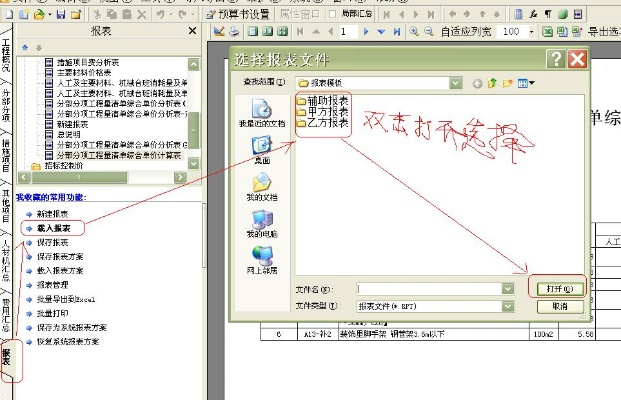Open the view menu dropdown in dialog
Image resolution: width=621 pixels, height=400 pixels.
526,81
